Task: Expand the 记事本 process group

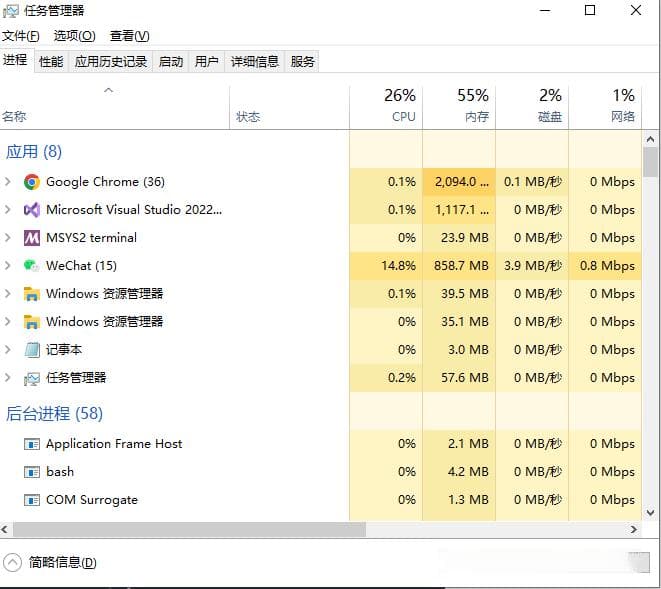Action: click(8, 350)
